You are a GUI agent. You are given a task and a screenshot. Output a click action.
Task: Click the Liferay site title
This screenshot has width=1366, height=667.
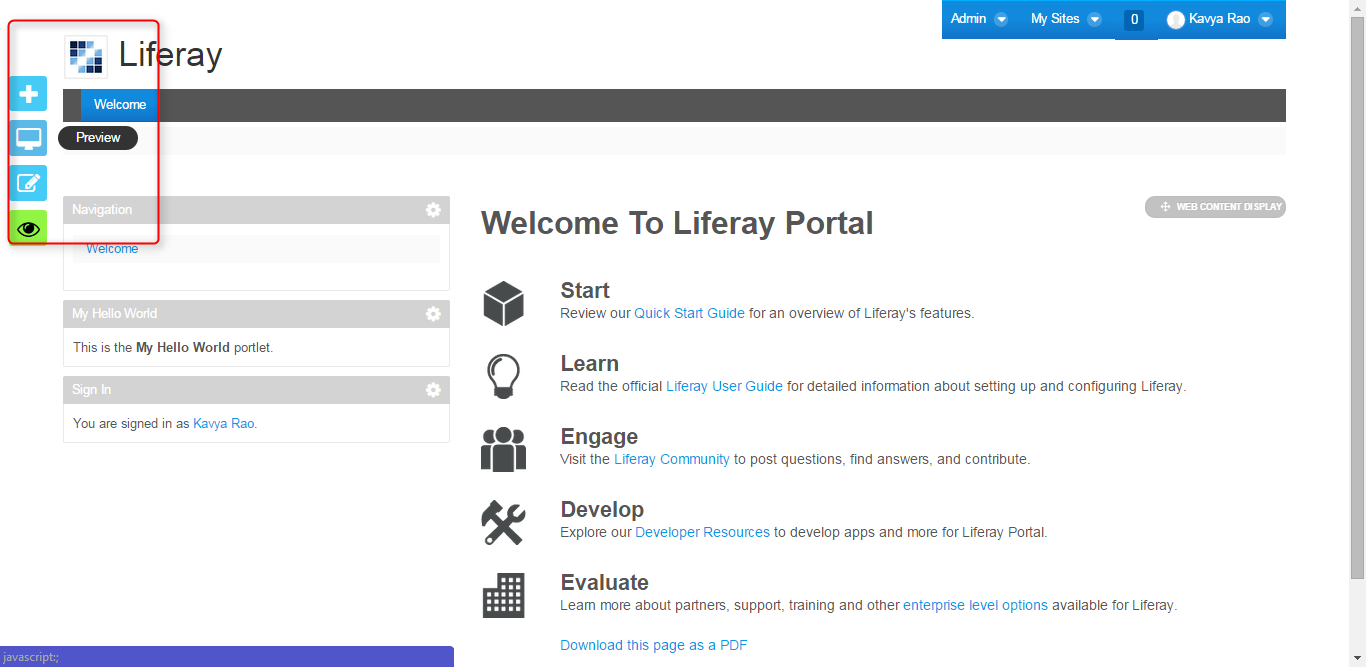[x=171, y=55]
